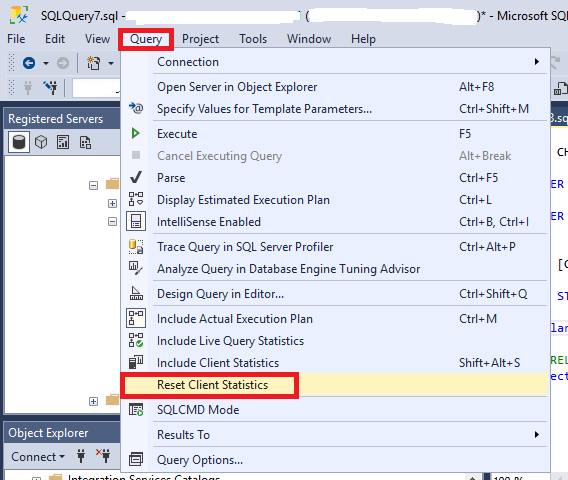Click Object Explorer disconnect icon
The image size is (568, 480).
103,456
